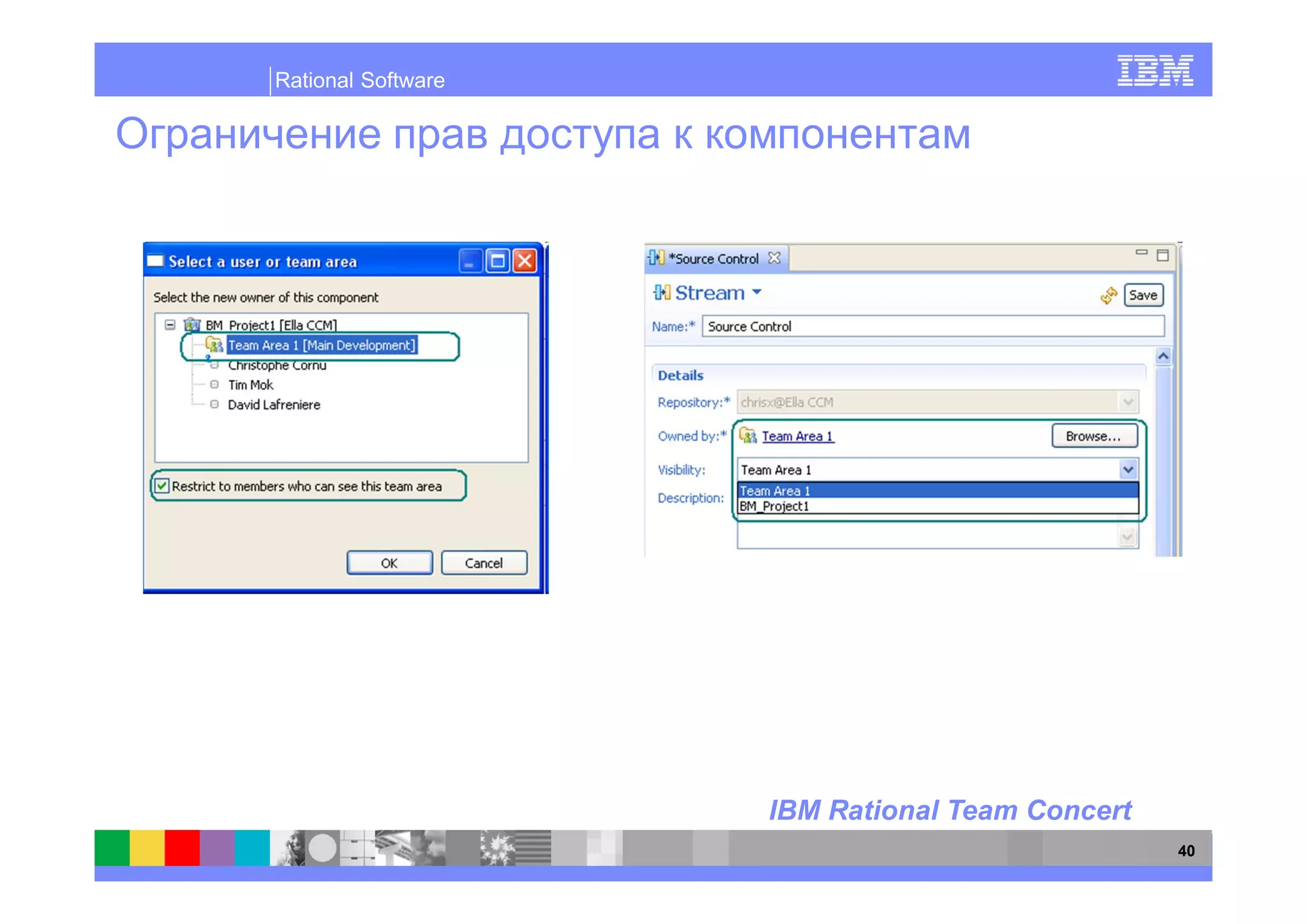This screenshot has height=924, width=1307.
Task: Open the Team Area 1 owner link
Action: click(798, 436)
